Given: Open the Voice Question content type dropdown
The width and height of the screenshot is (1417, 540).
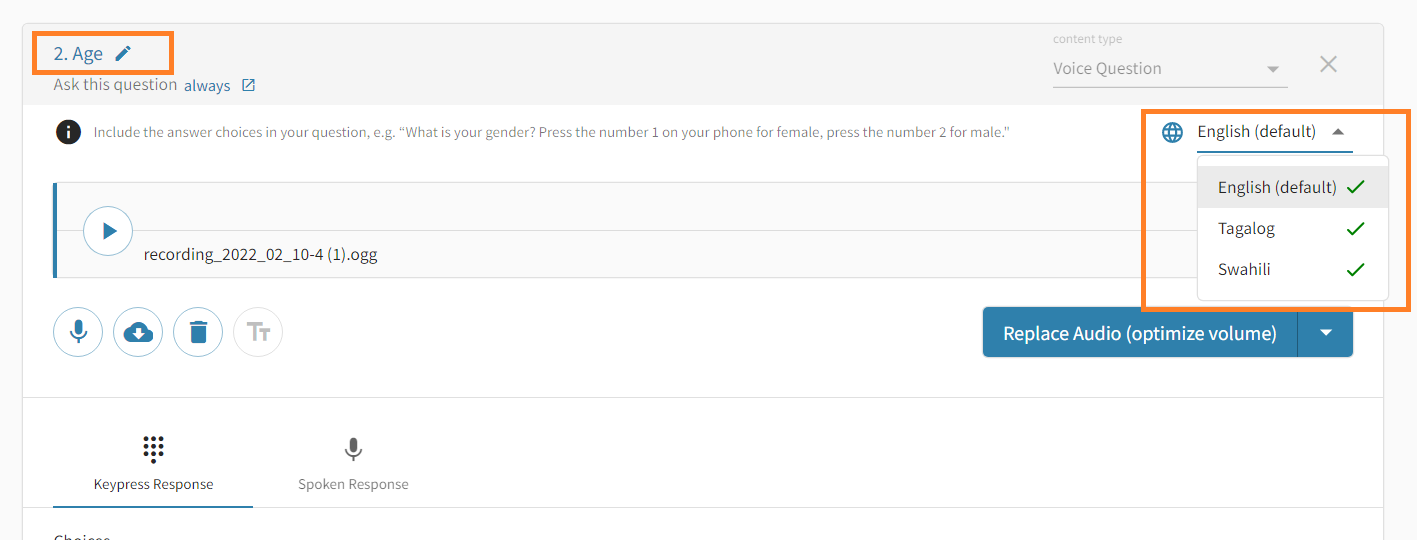Looking at the screenshot, I should coord(1167,69).
